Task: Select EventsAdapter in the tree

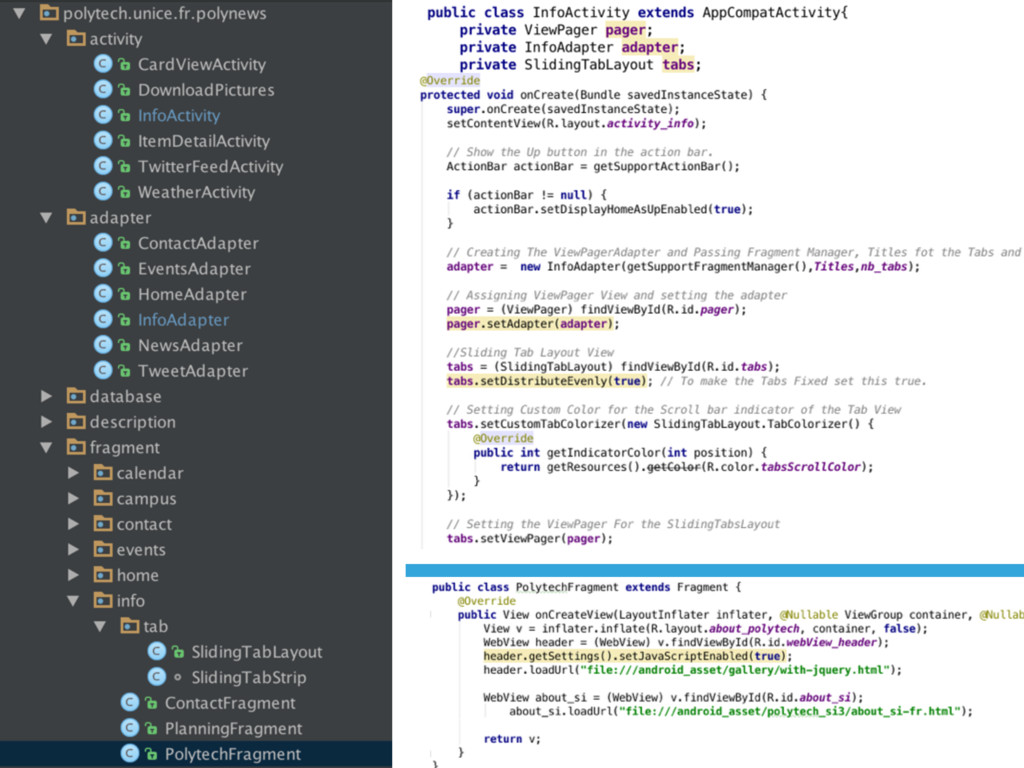Action: (194, 268)
